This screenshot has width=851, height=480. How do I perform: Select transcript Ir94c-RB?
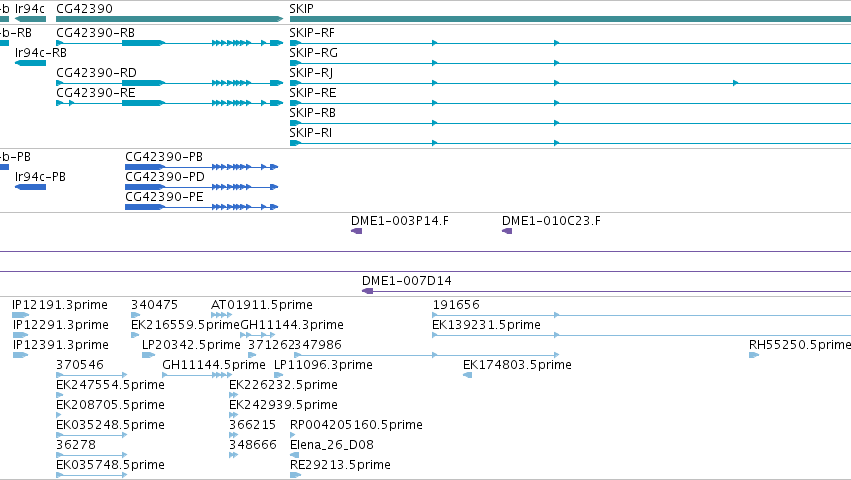[30, 63]
